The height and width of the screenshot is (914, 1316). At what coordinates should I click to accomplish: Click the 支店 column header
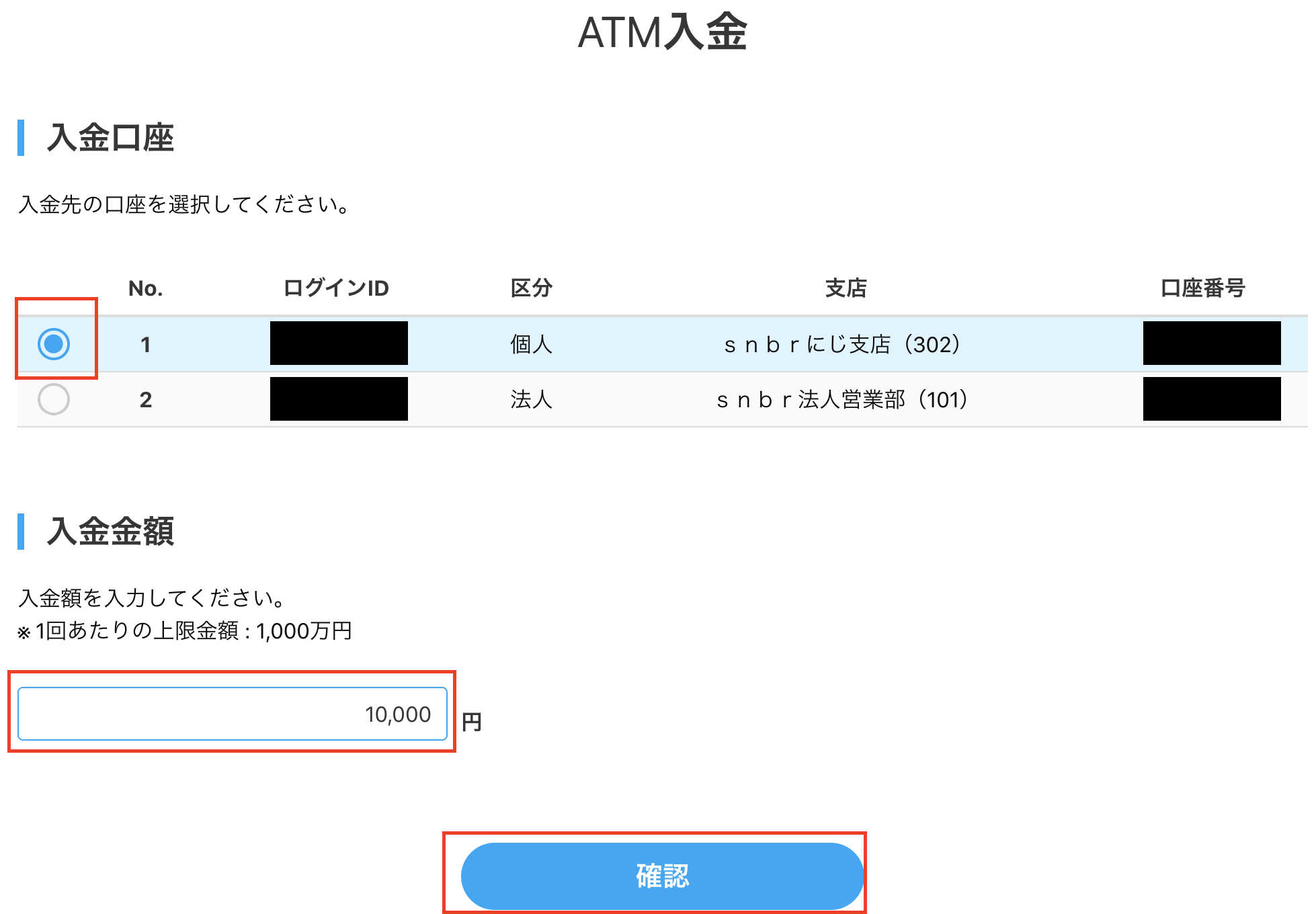845,288
